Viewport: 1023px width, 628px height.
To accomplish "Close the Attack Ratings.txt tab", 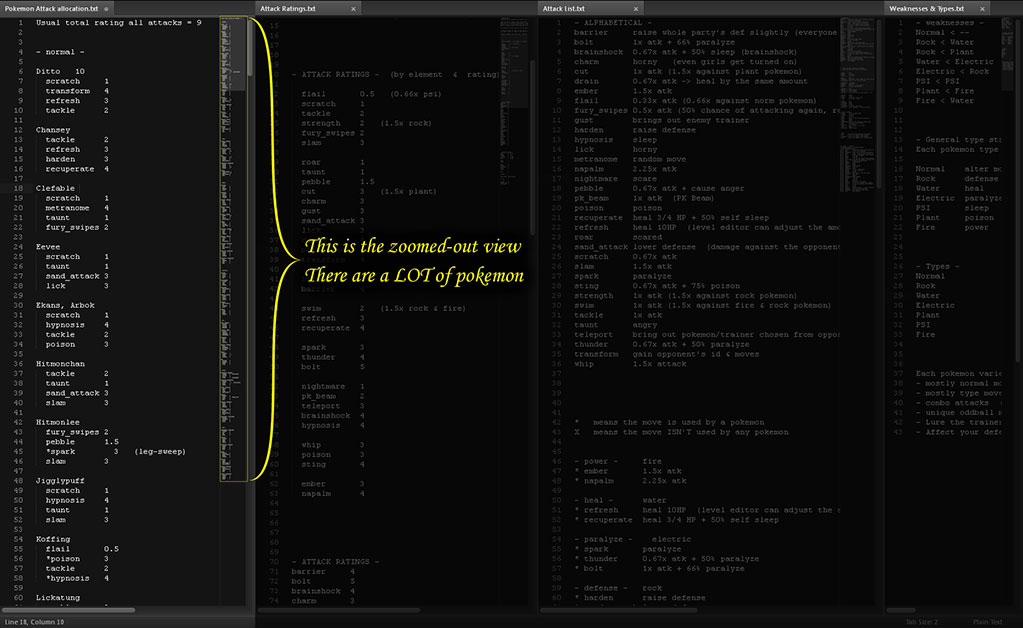I will coord(354,8).
